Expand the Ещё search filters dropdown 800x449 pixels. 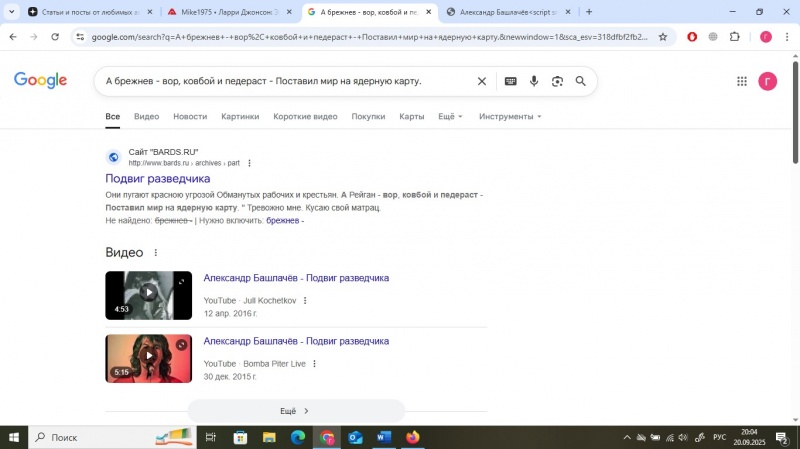450,116
